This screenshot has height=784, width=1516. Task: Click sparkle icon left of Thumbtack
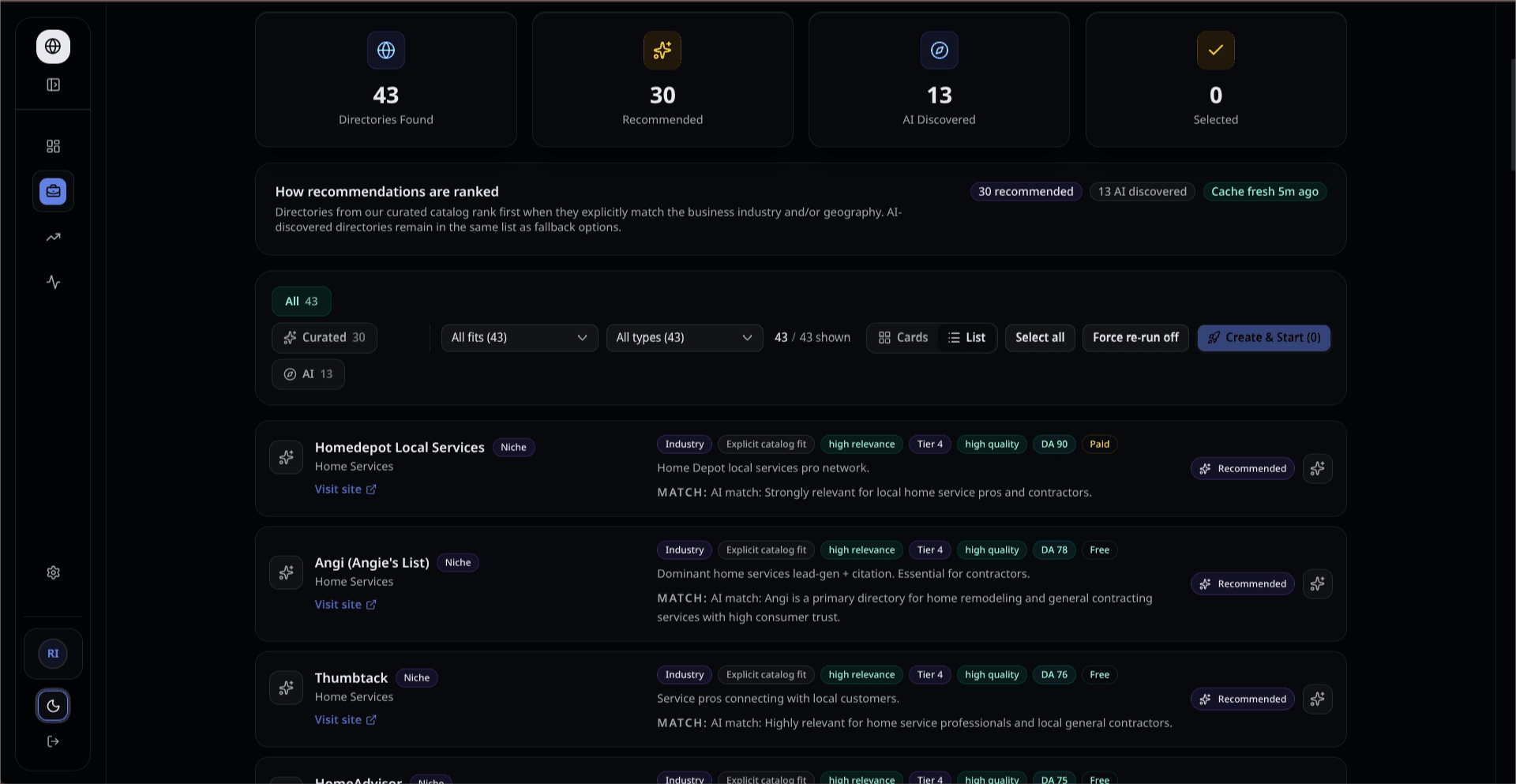(x=286, y=688)
